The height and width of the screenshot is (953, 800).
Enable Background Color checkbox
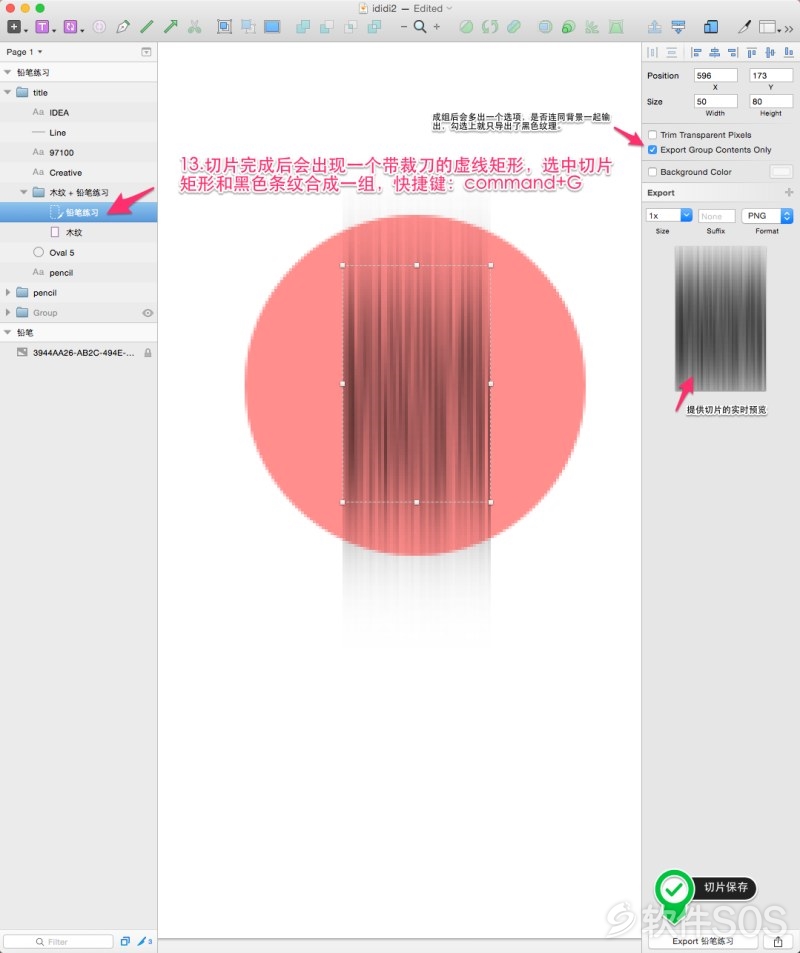652,172
